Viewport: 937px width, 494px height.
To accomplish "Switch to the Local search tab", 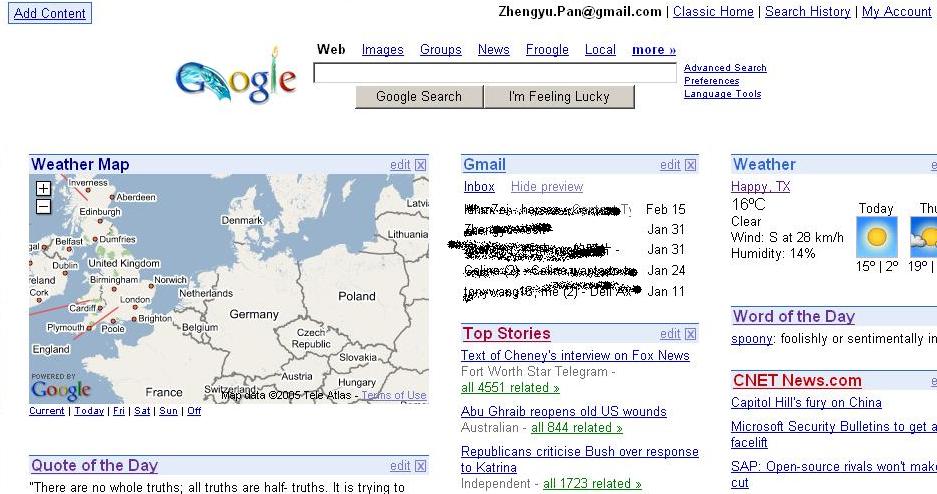I will [600, 50].
